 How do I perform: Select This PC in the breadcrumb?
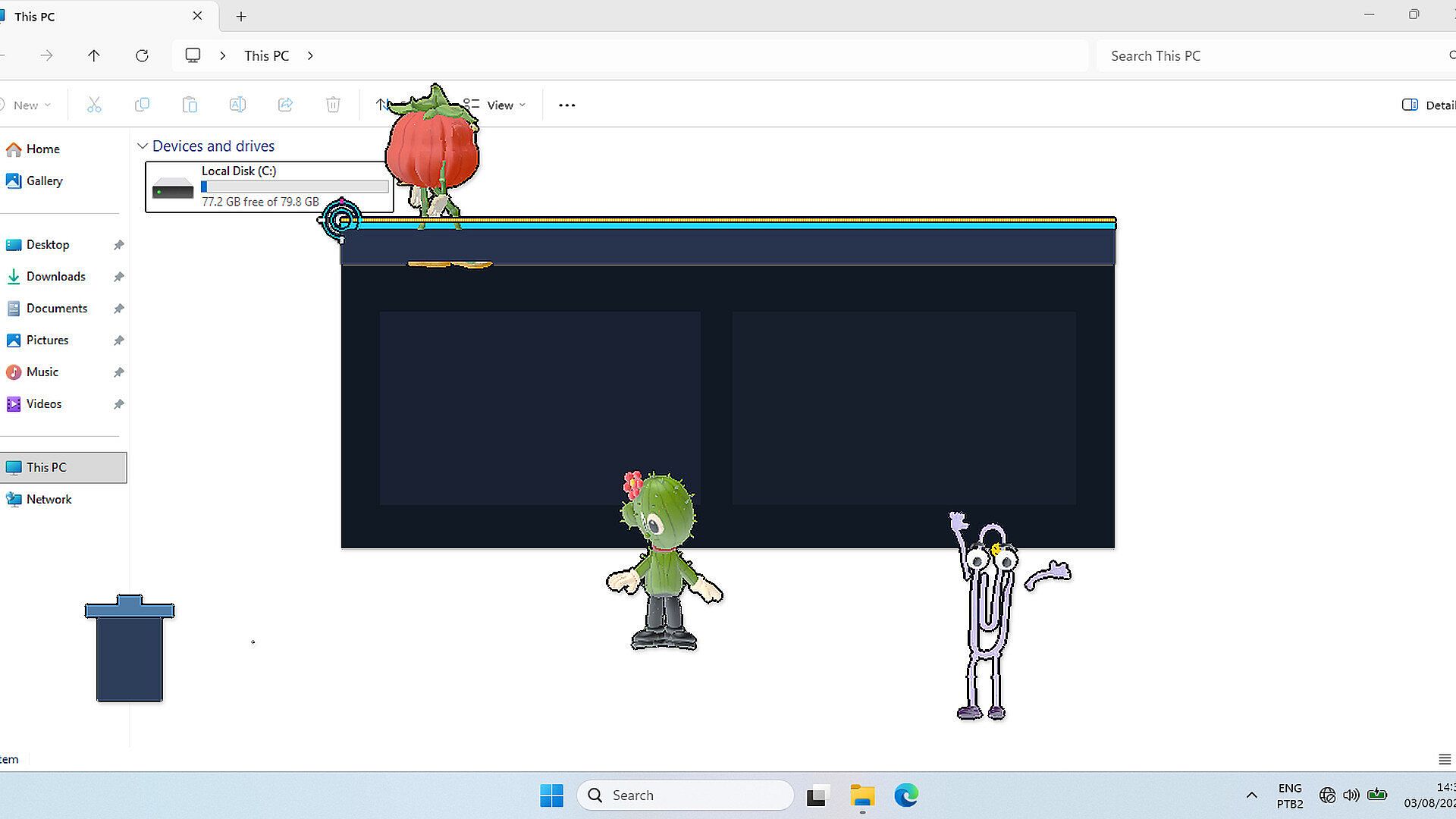[266, 55]
